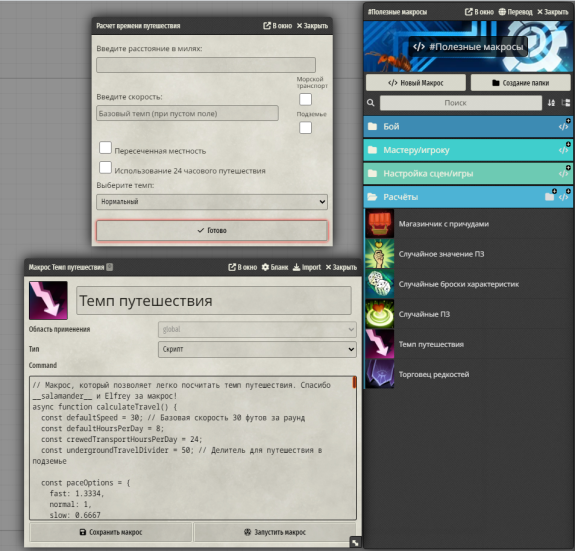
Task: Click the add macro icon on the Бой folder
Action: pyautogui.click(x=564, y=126)
